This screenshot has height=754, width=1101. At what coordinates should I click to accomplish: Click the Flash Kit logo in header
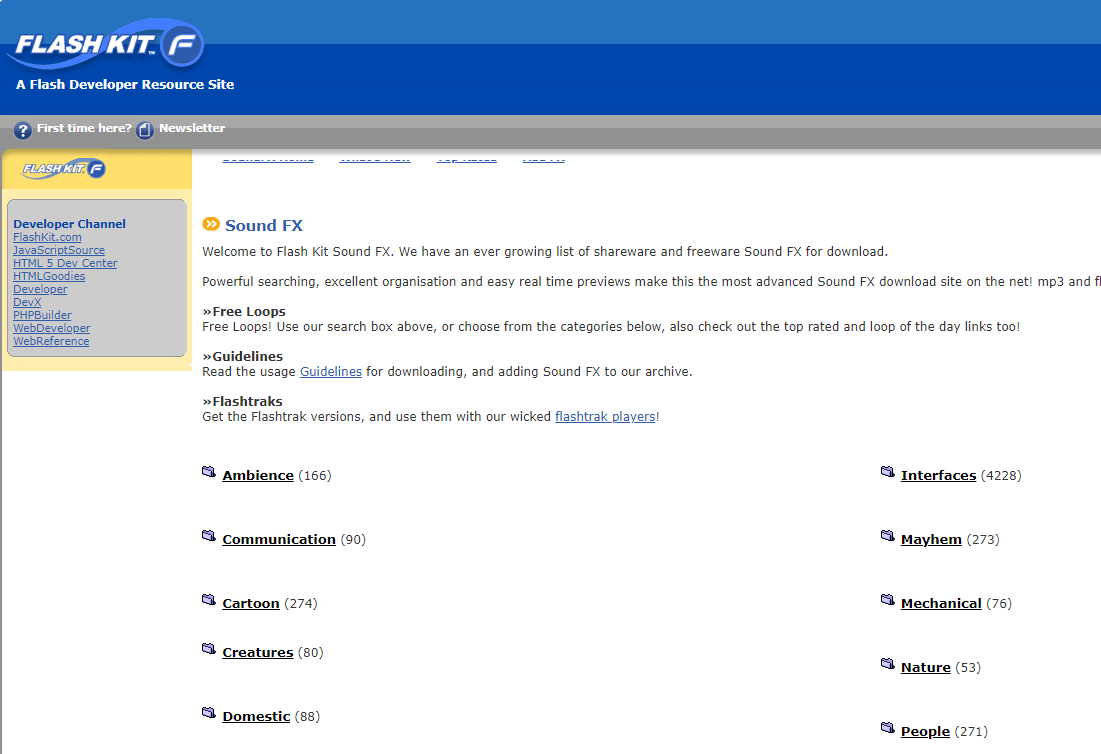[x=105, y=44]
